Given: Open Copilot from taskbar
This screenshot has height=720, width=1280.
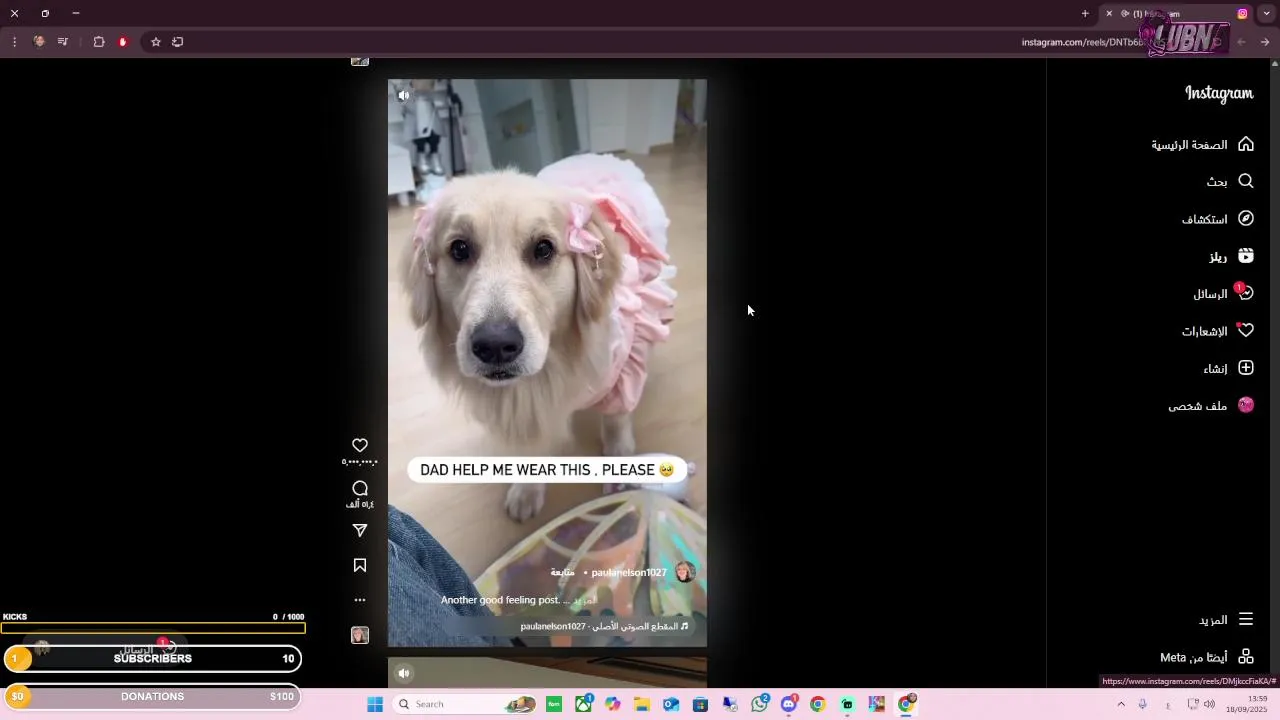Looking at the screenshot, I should point(613,704).
